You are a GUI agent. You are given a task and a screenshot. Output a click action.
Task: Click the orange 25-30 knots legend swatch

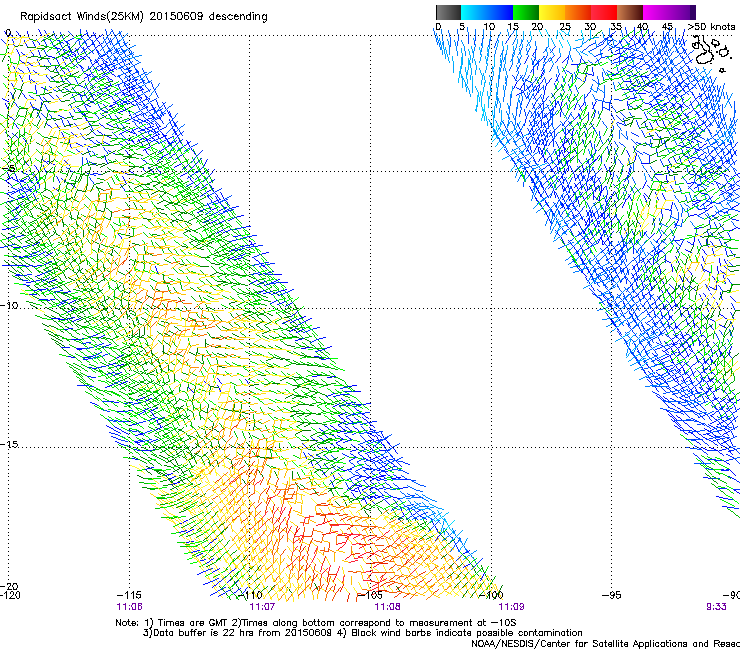pos(578,12)
